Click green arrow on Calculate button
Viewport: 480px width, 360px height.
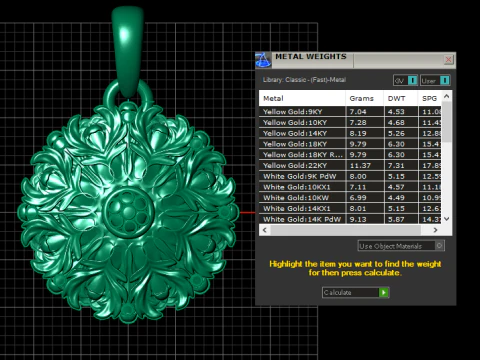(x=384, y=292)
